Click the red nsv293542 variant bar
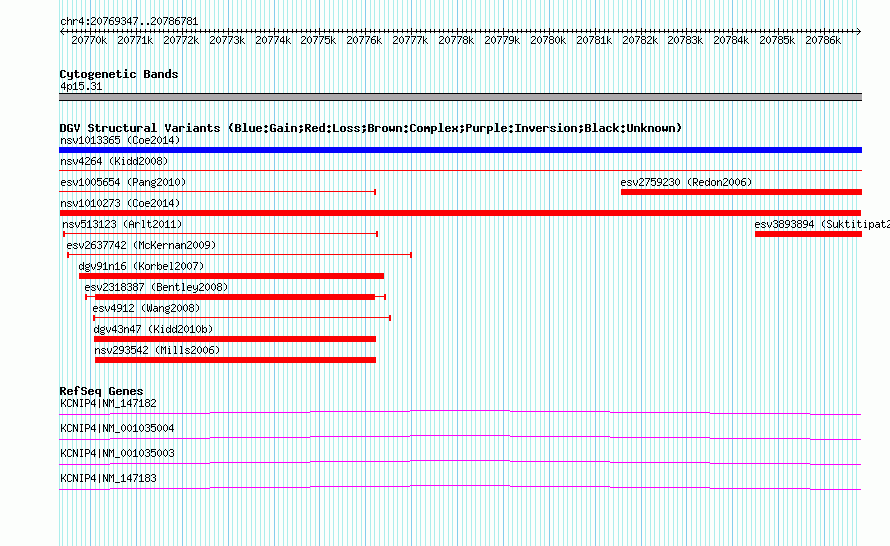The width and height of the screenshot is (890, 546). point(236,360)
